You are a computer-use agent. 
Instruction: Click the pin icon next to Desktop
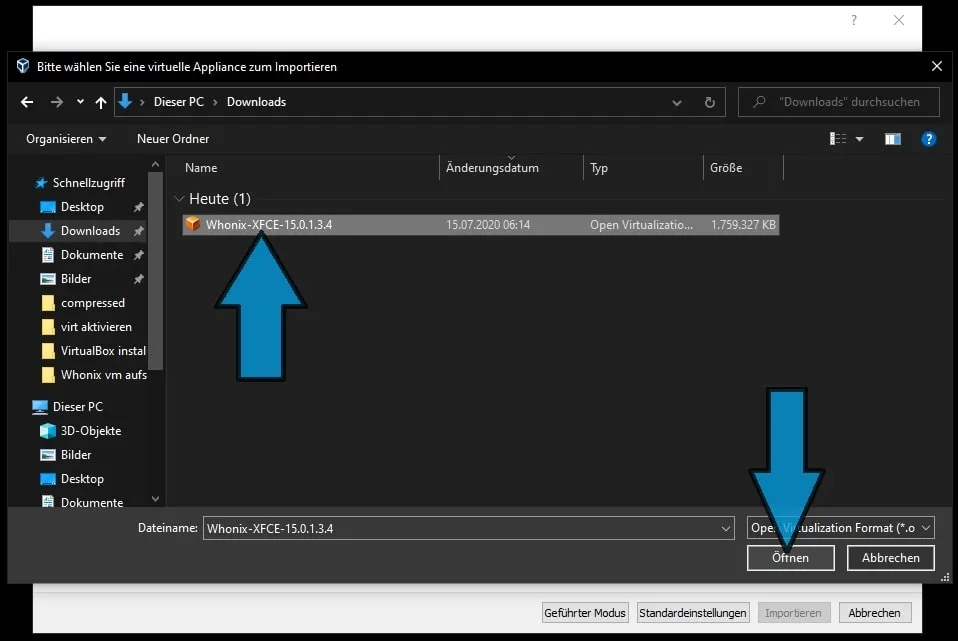pos(139,207)
